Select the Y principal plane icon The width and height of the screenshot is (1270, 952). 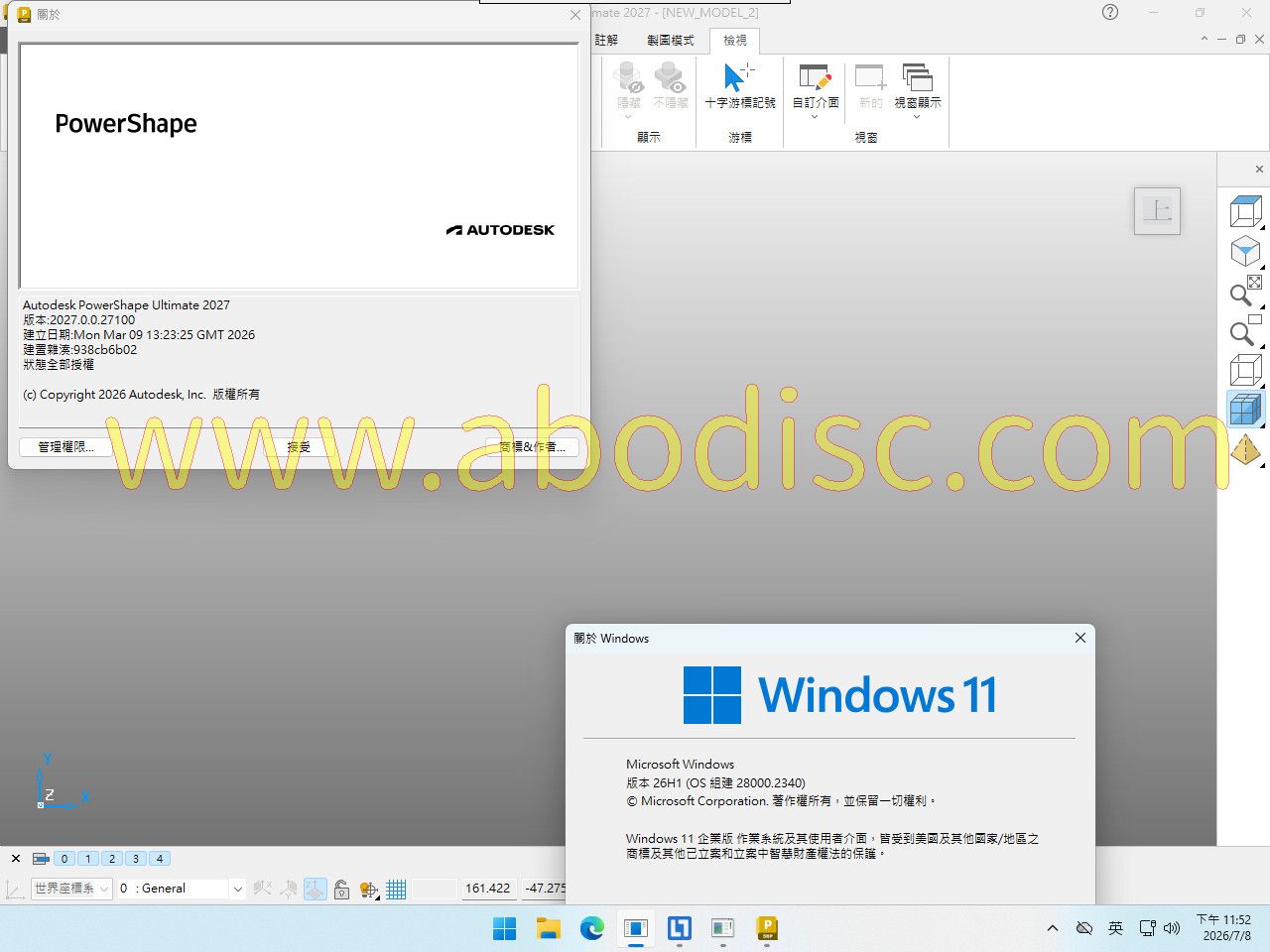289,889
